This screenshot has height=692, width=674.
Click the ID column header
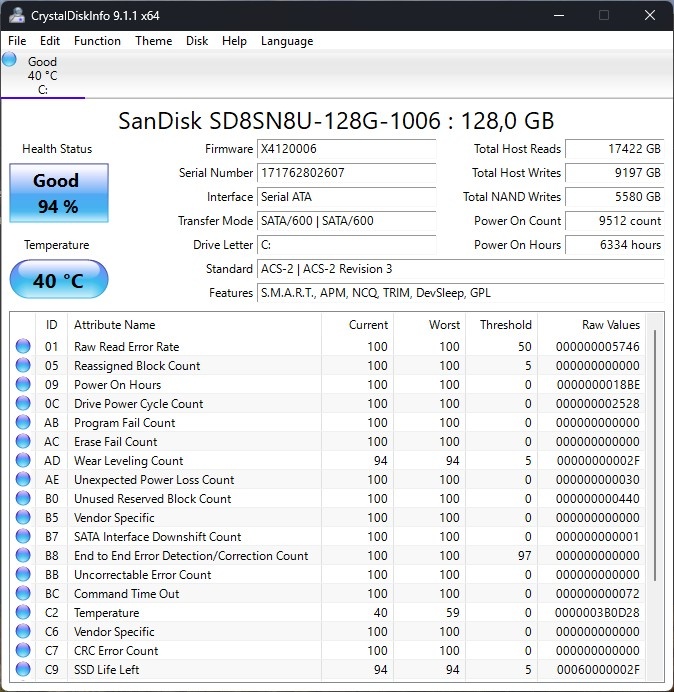click(51, 325)
